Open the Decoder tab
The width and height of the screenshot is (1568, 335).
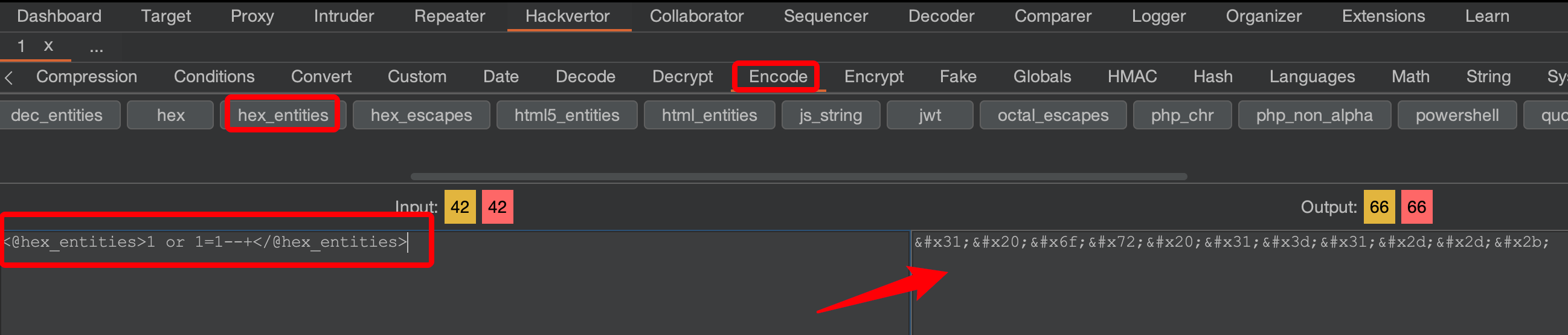click(x=940, y=16)
